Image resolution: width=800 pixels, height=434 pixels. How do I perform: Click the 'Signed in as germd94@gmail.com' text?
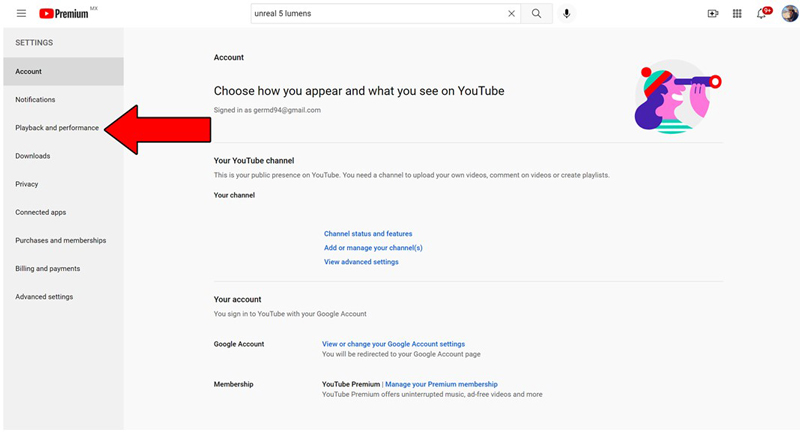click(x=267, y=110)
